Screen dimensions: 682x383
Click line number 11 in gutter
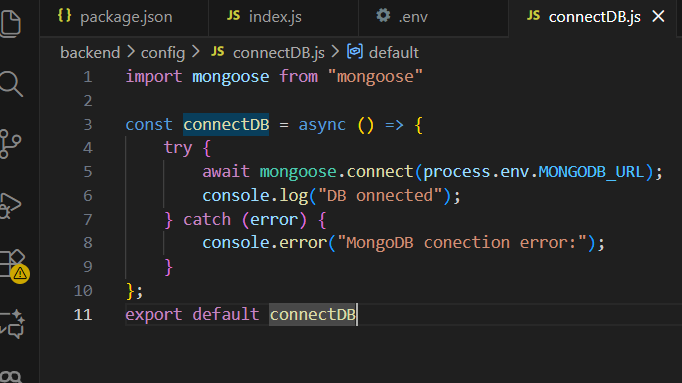pos(83,315)
